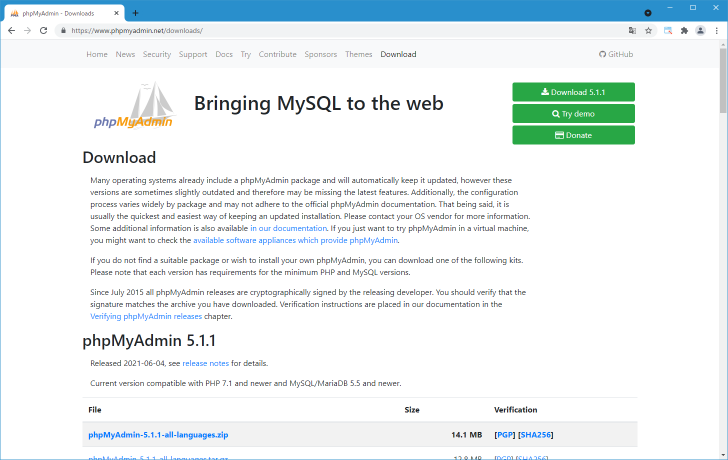Reload the page with the refresh icon
Screen dimensions: 728x460
point(44,31)
